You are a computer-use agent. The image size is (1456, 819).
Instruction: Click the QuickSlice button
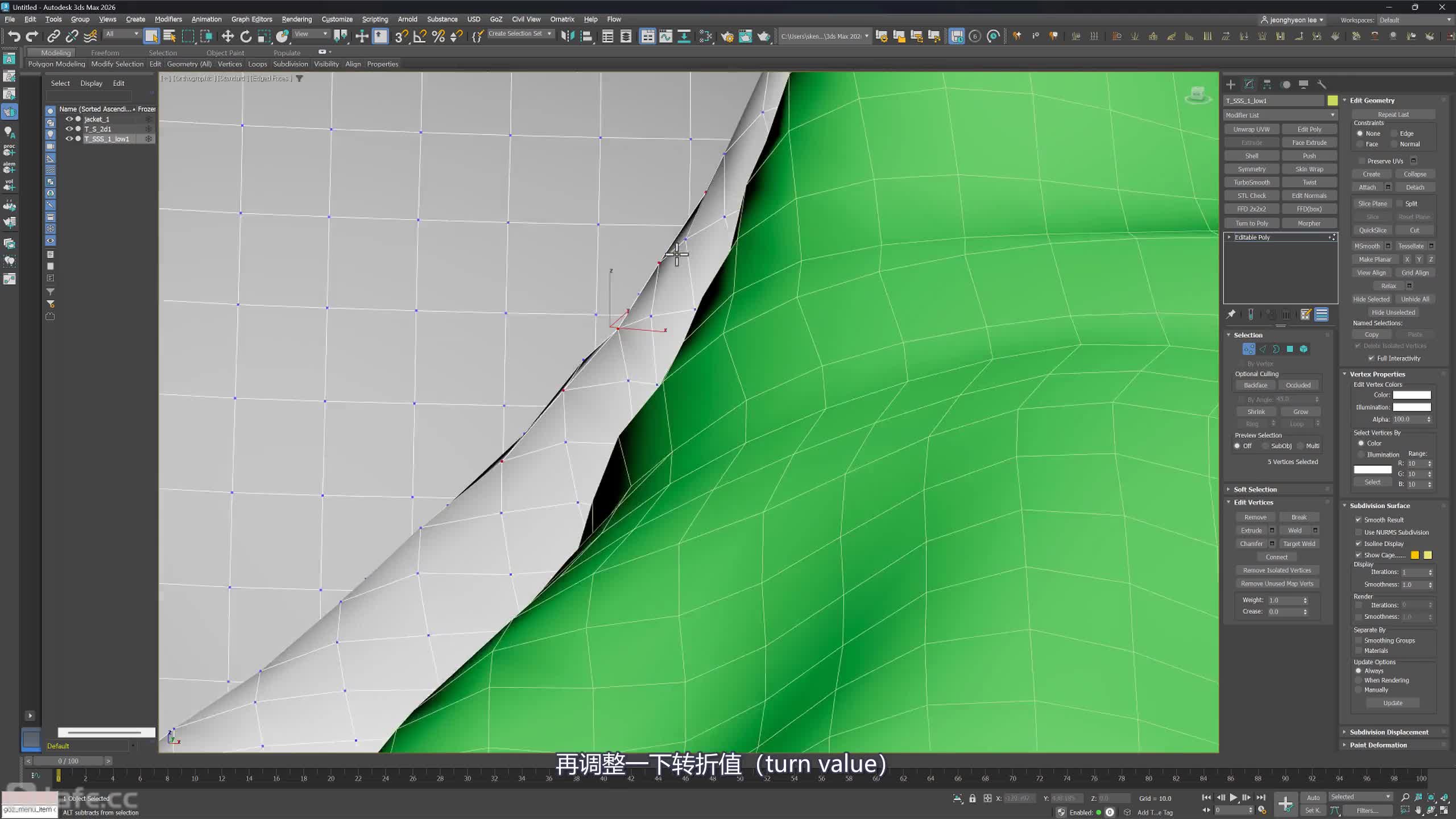[x=1372, y=230]
